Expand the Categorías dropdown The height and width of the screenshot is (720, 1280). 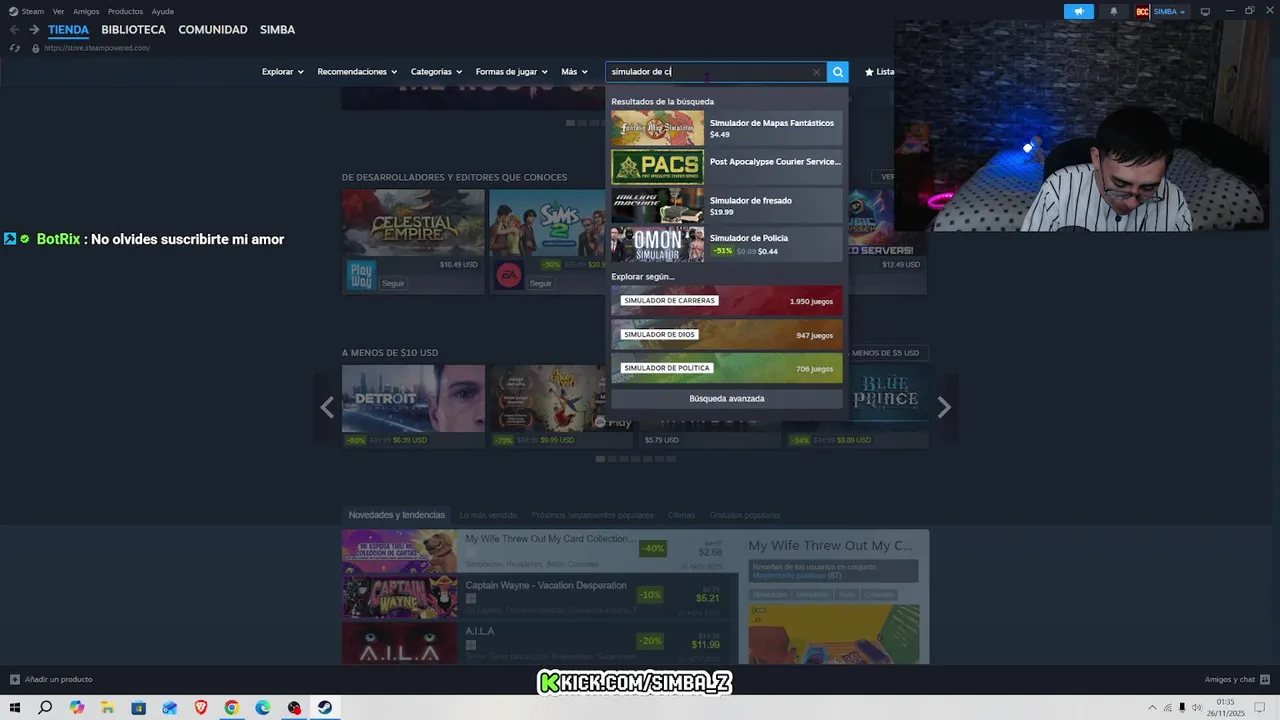click(436, 72)
